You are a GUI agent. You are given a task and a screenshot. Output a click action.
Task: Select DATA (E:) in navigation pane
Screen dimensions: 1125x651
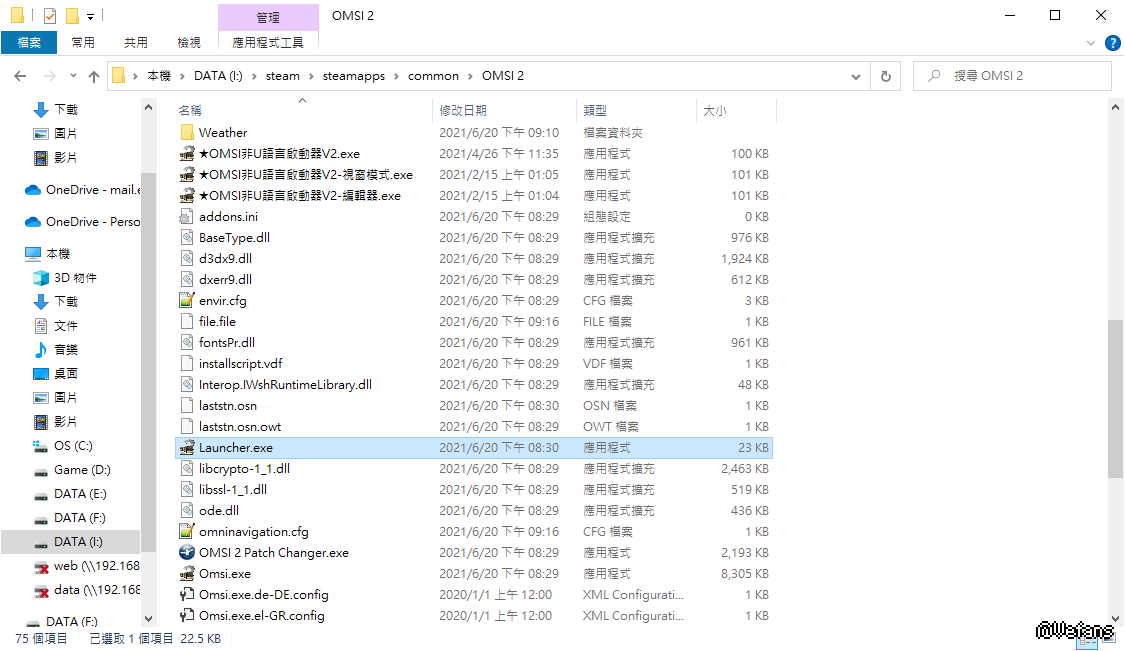pyautogui.click(x=80, y=494)
